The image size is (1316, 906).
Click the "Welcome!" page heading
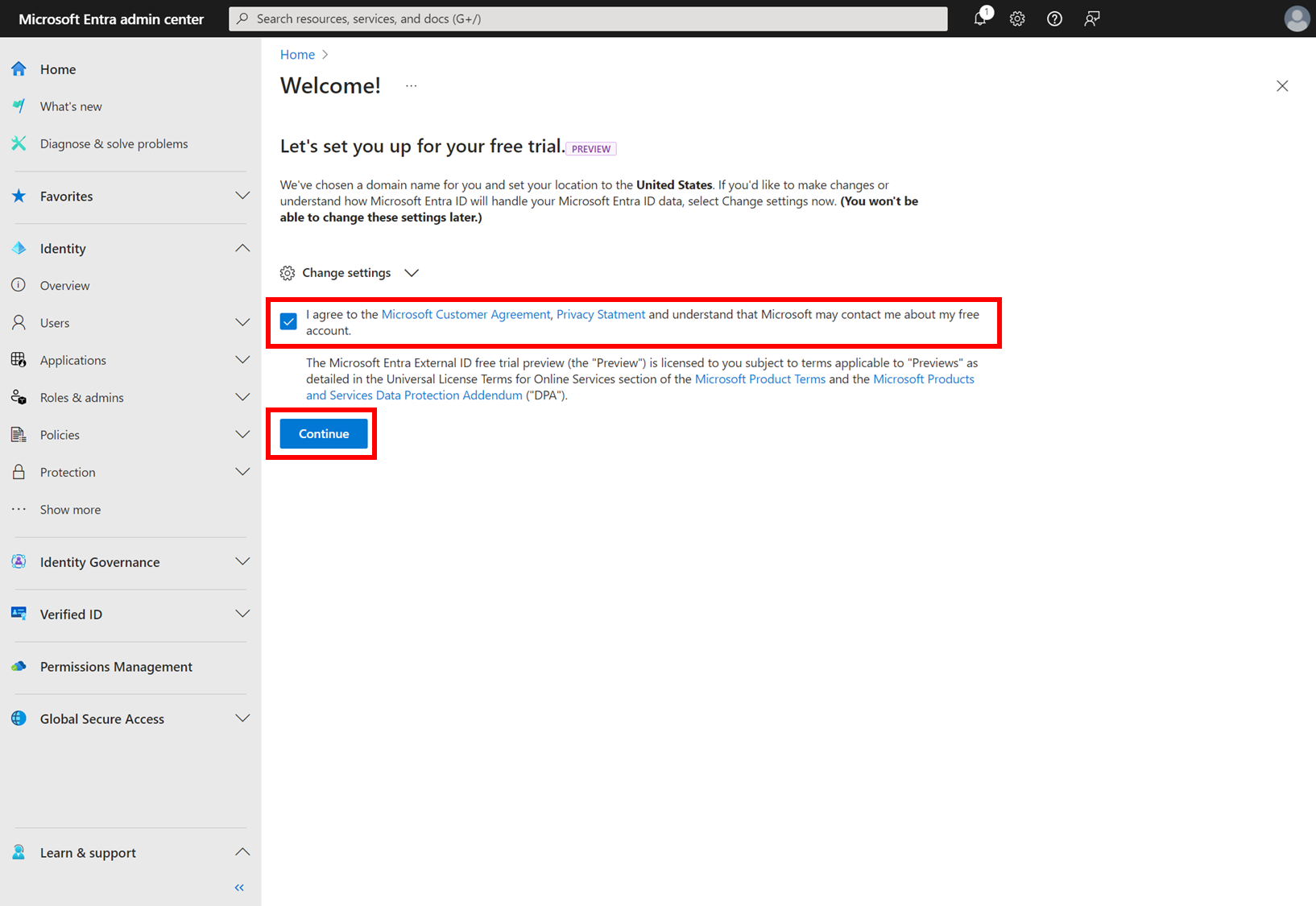(330, 85)
